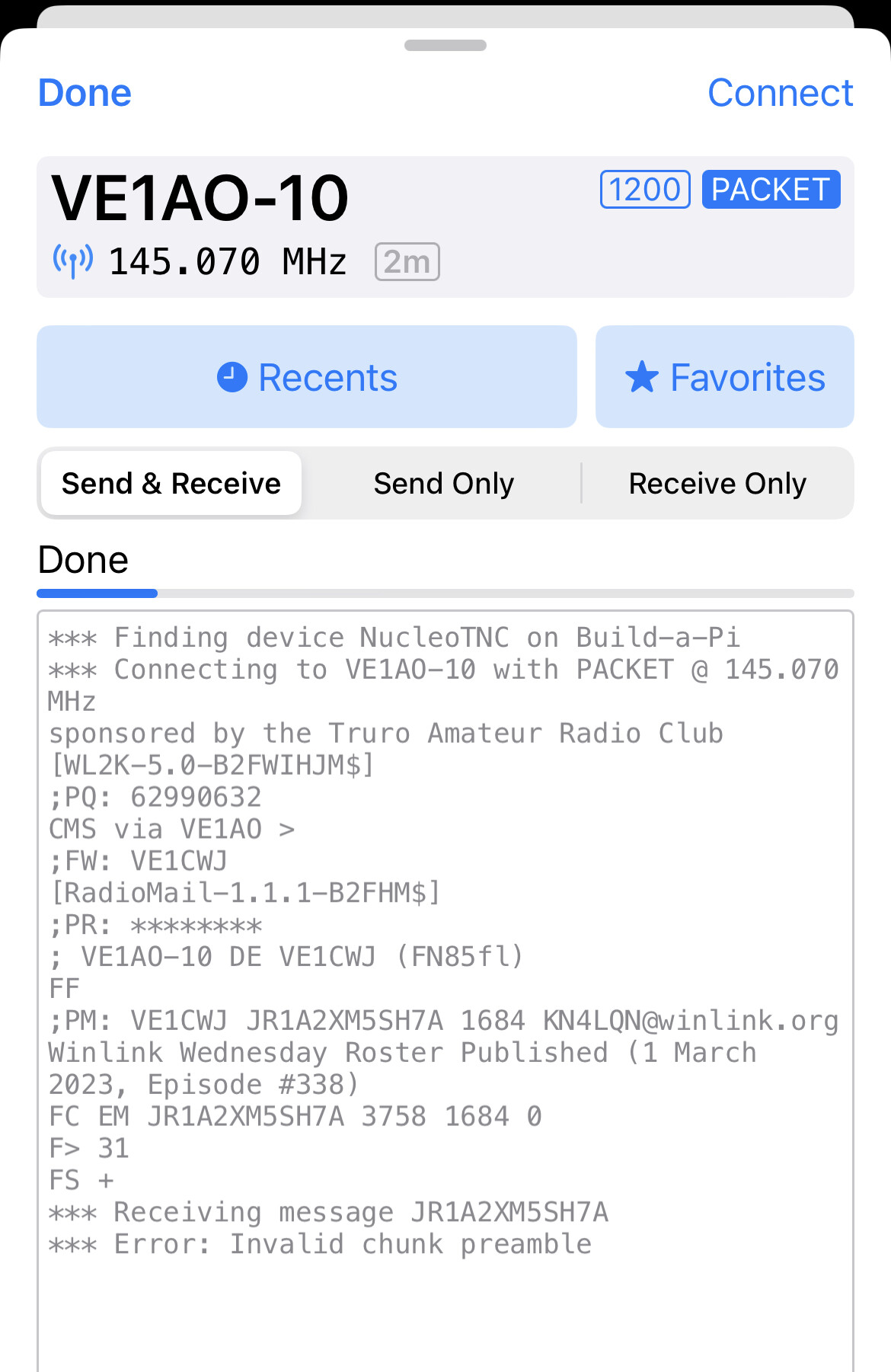Tap Connect to start the session
Screen dimensions: 891x1372
[x=781, y=93]
